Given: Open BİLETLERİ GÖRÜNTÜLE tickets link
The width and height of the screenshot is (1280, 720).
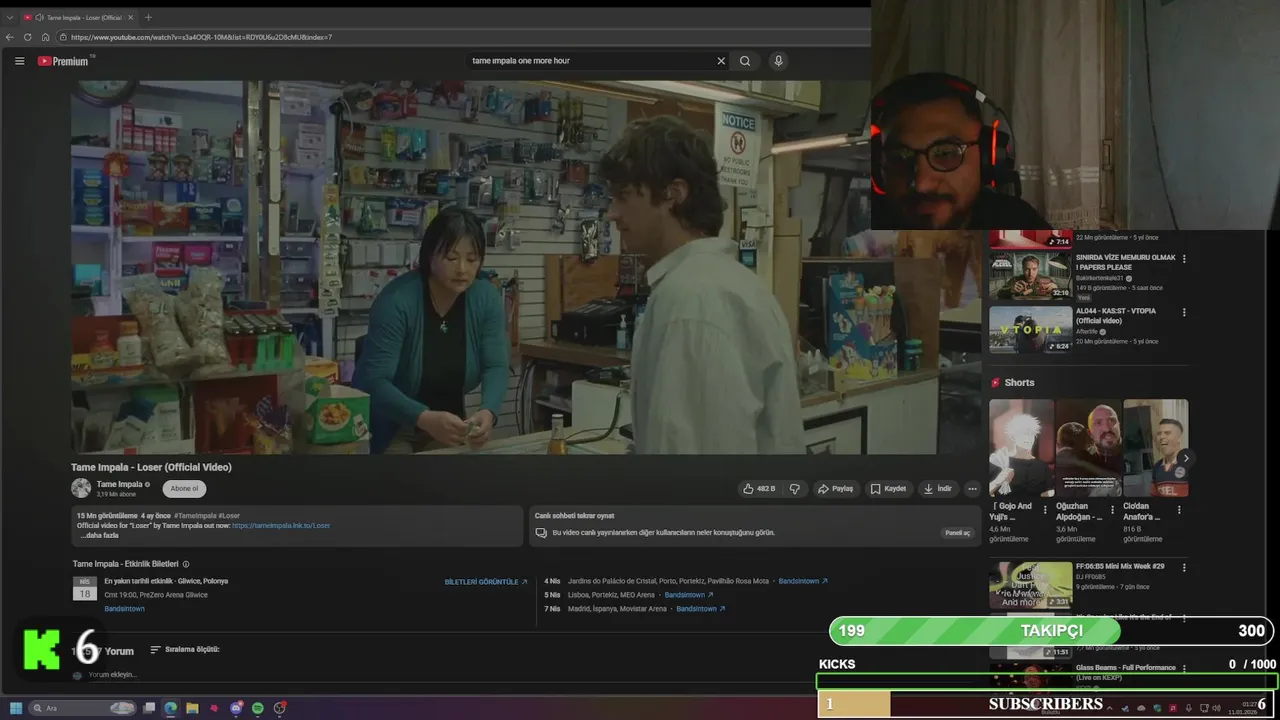Looking at the screenshot, I should coord(486,582).
